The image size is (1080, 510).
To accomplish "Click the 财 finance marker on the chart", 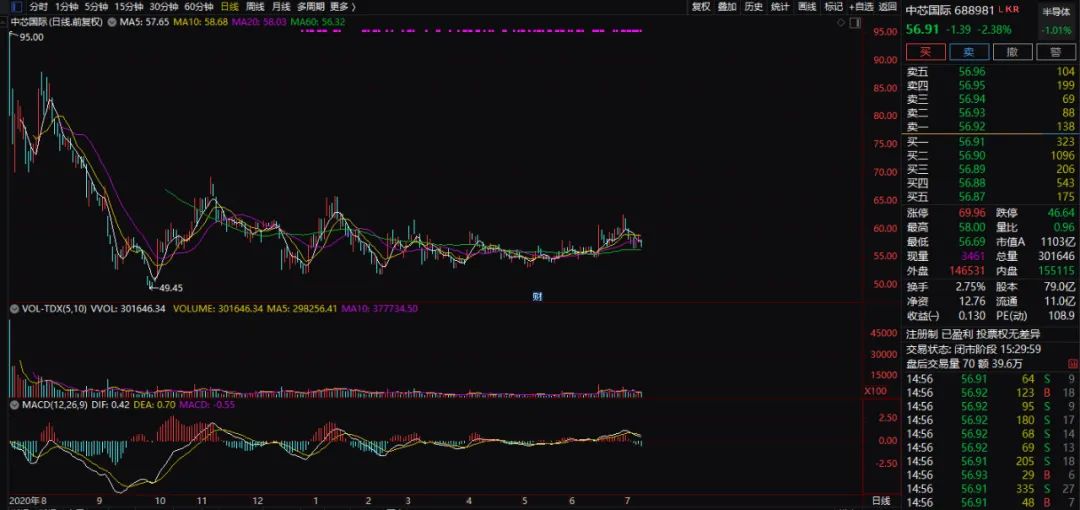I will coord(537,295).
